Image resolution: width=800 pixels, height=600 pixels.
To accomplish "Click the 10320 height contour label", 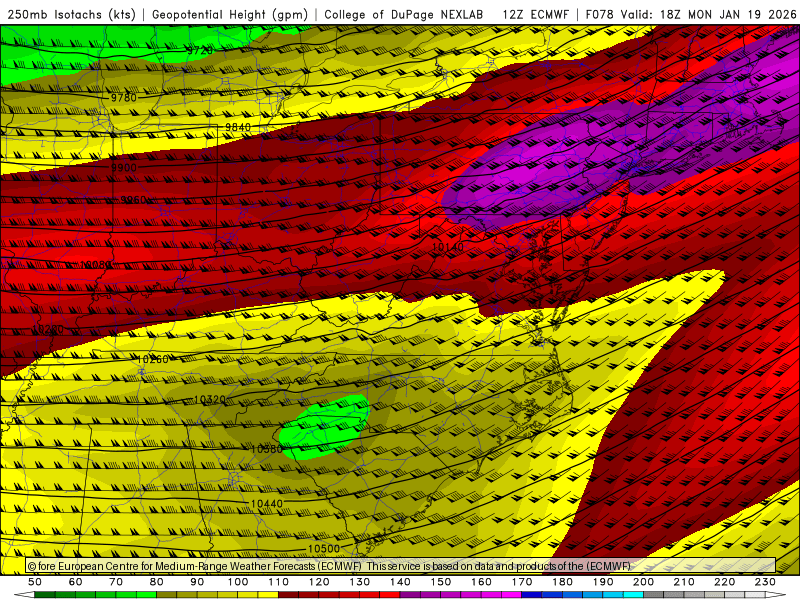I will 210,399.
